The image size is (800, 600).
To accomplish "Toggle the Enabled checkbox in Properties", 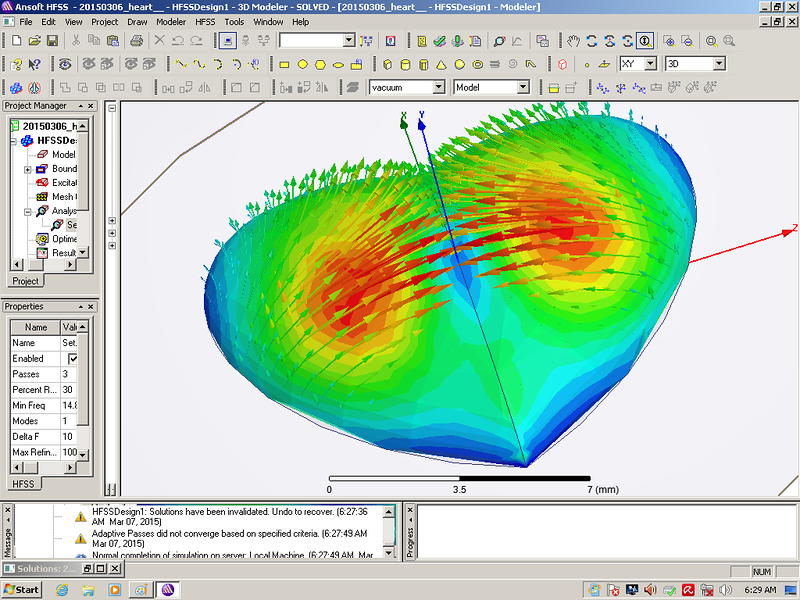I will coord(72,359).
